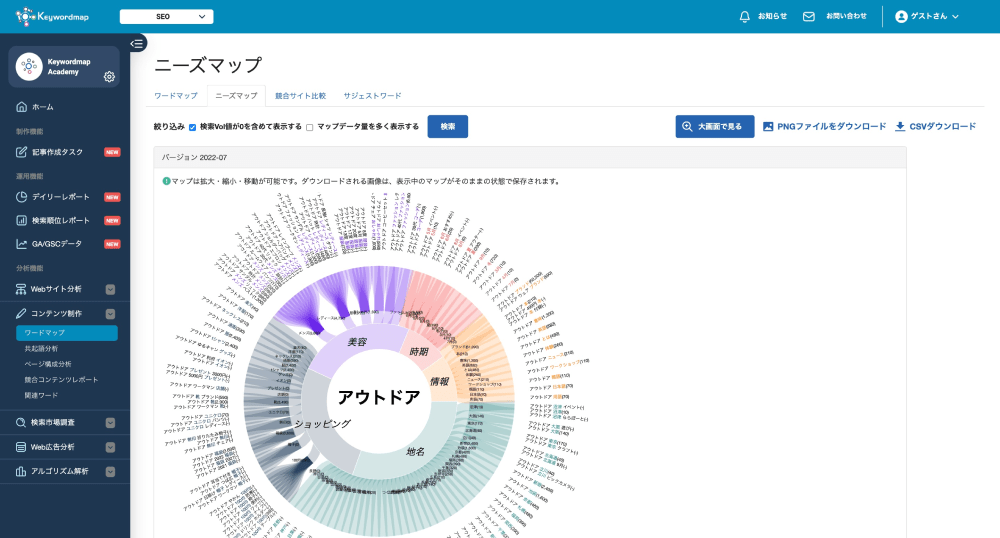Click the 地名 segment of the needs map
The image size is (1000, 538).
[x=415, y=451]
